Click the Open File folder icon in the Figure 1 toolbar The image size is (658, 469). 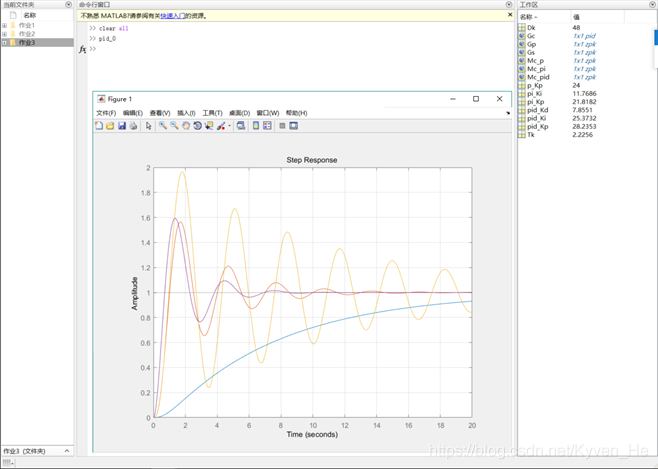110,125
